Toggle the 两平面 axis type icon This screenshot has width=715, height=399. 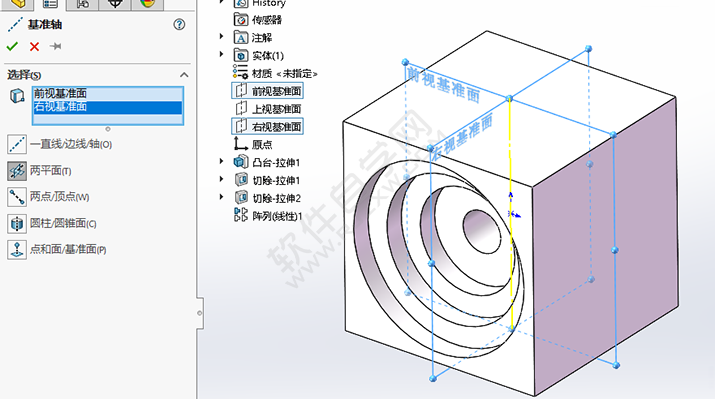point(17,171)
